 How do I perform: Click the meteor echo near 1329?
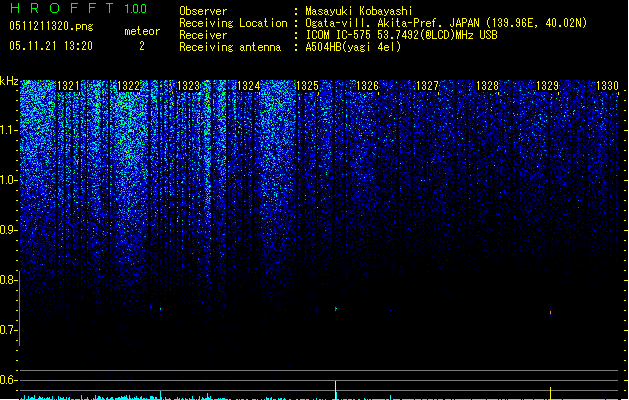coord(550,312)
